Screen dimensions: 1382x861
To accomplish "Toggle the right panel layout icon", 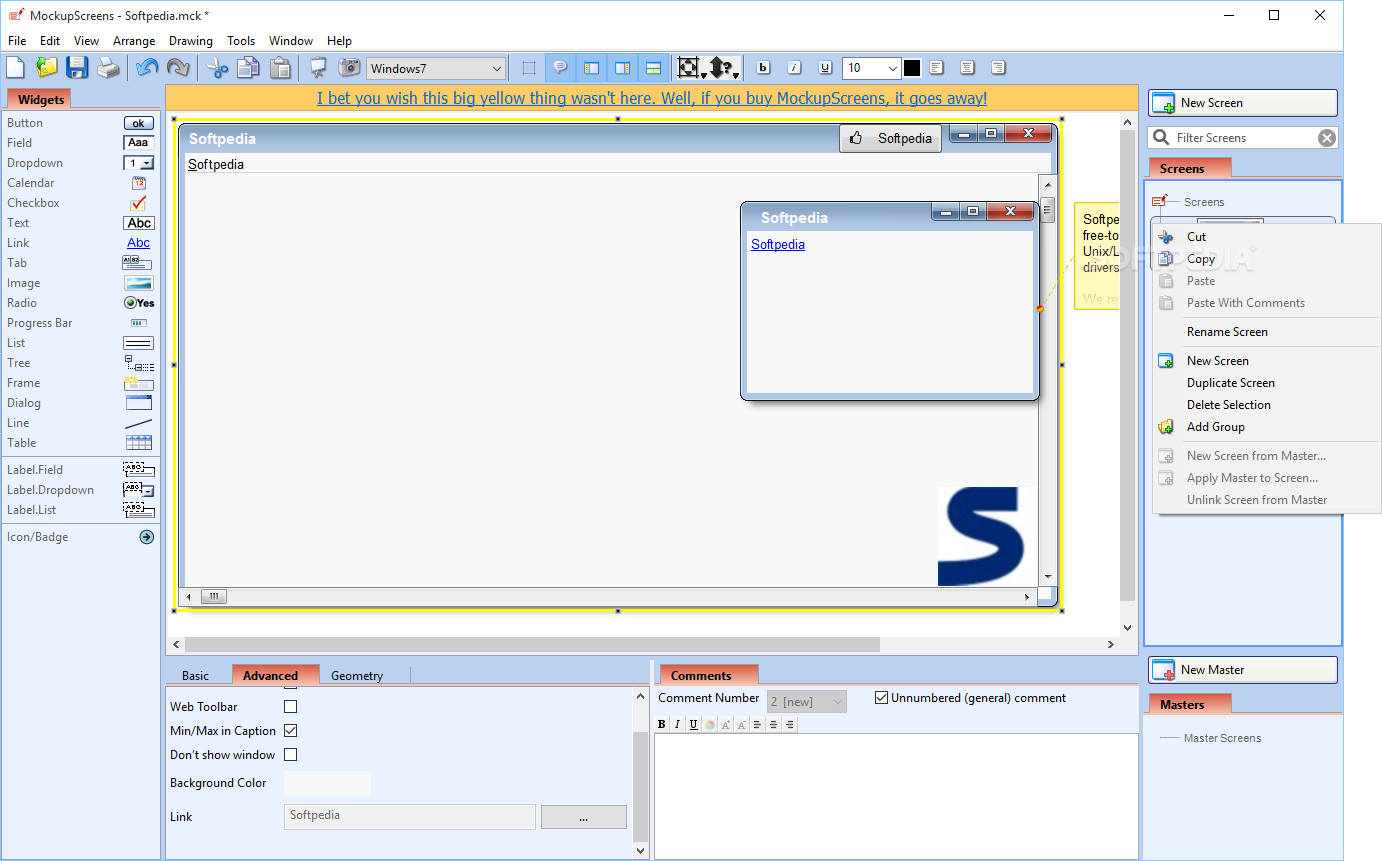I will point(622,68).
